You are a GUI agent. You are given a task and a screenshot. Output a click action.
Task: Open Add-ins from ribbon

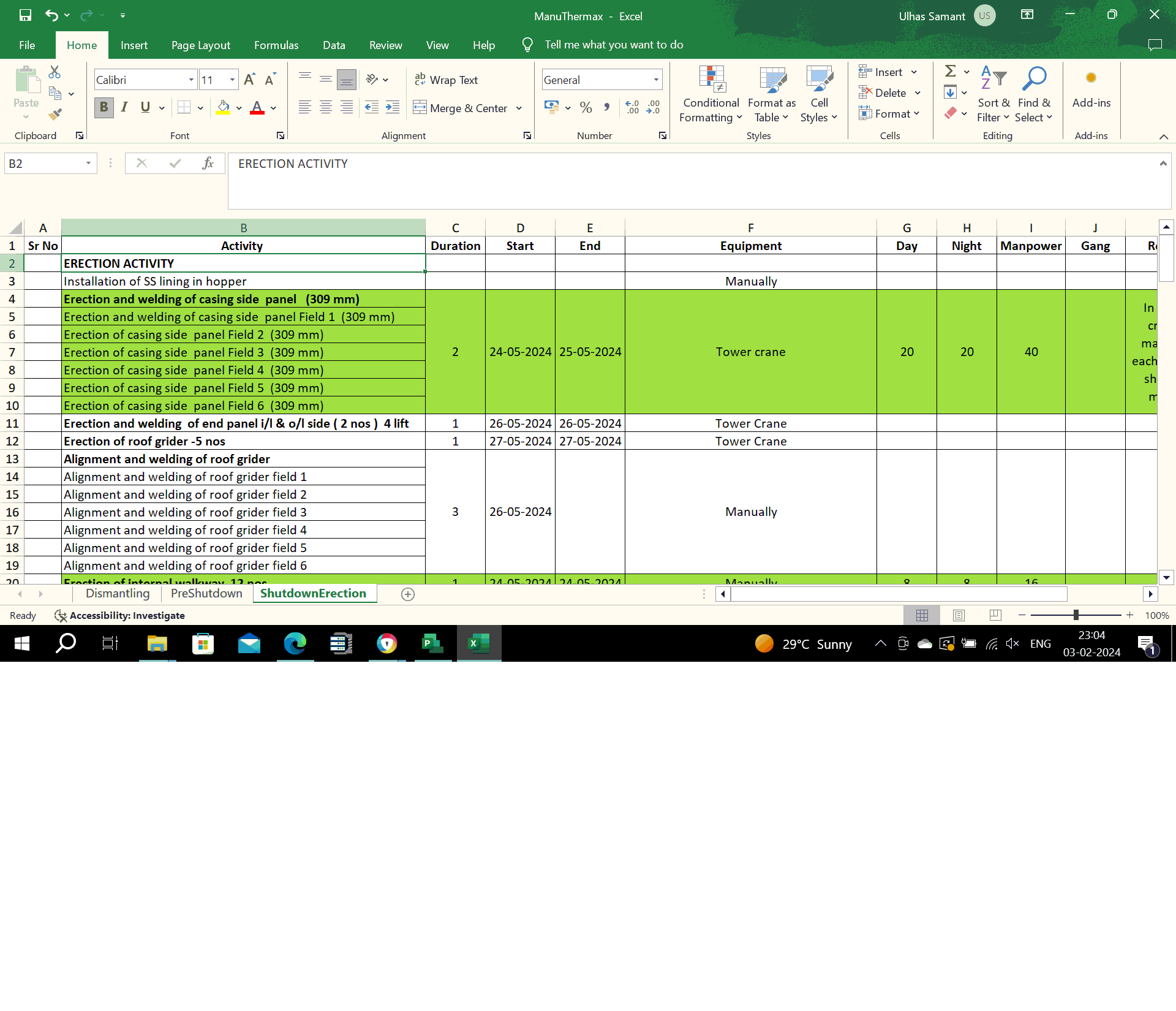[x=1091, y=89]
